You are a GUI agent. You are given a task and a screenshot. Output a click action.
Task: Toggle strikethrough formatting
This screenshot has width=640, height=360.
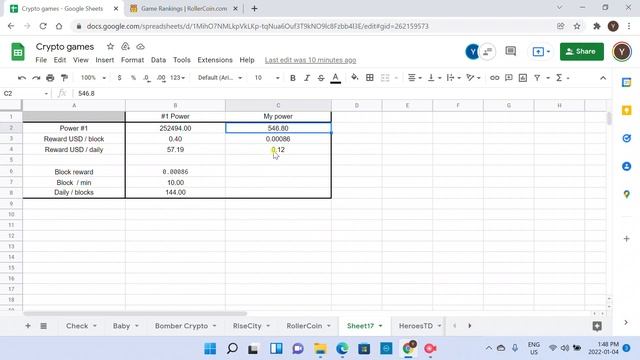[321, 78]
